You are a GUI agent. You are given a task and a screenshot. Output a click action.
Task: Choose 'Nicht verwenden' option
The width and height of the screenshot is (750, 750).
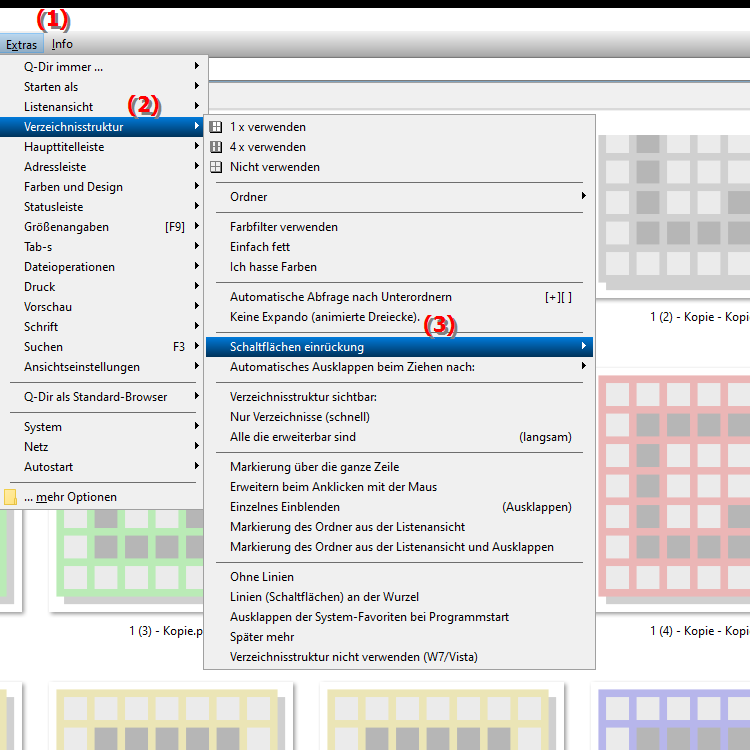tap(399, 167)
